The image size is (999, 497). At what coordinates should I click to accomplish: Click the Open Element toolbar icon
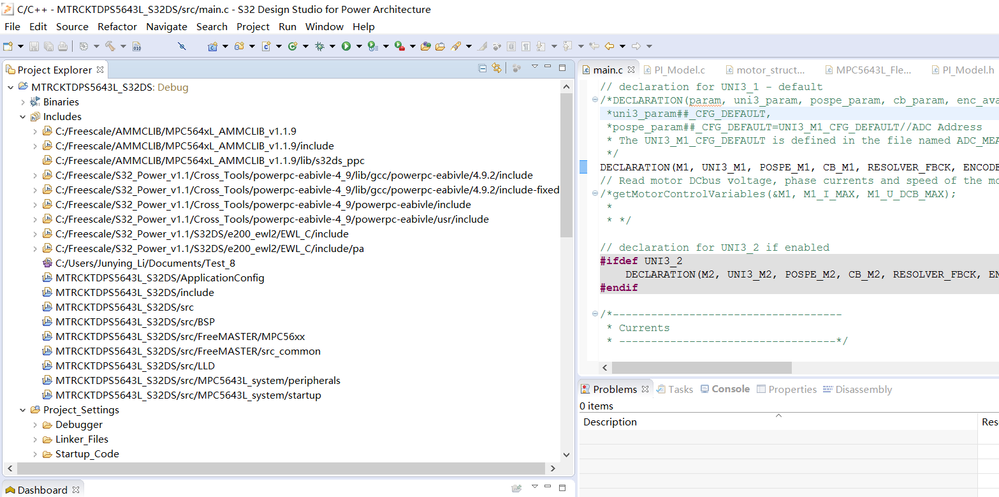pos(426,46)
